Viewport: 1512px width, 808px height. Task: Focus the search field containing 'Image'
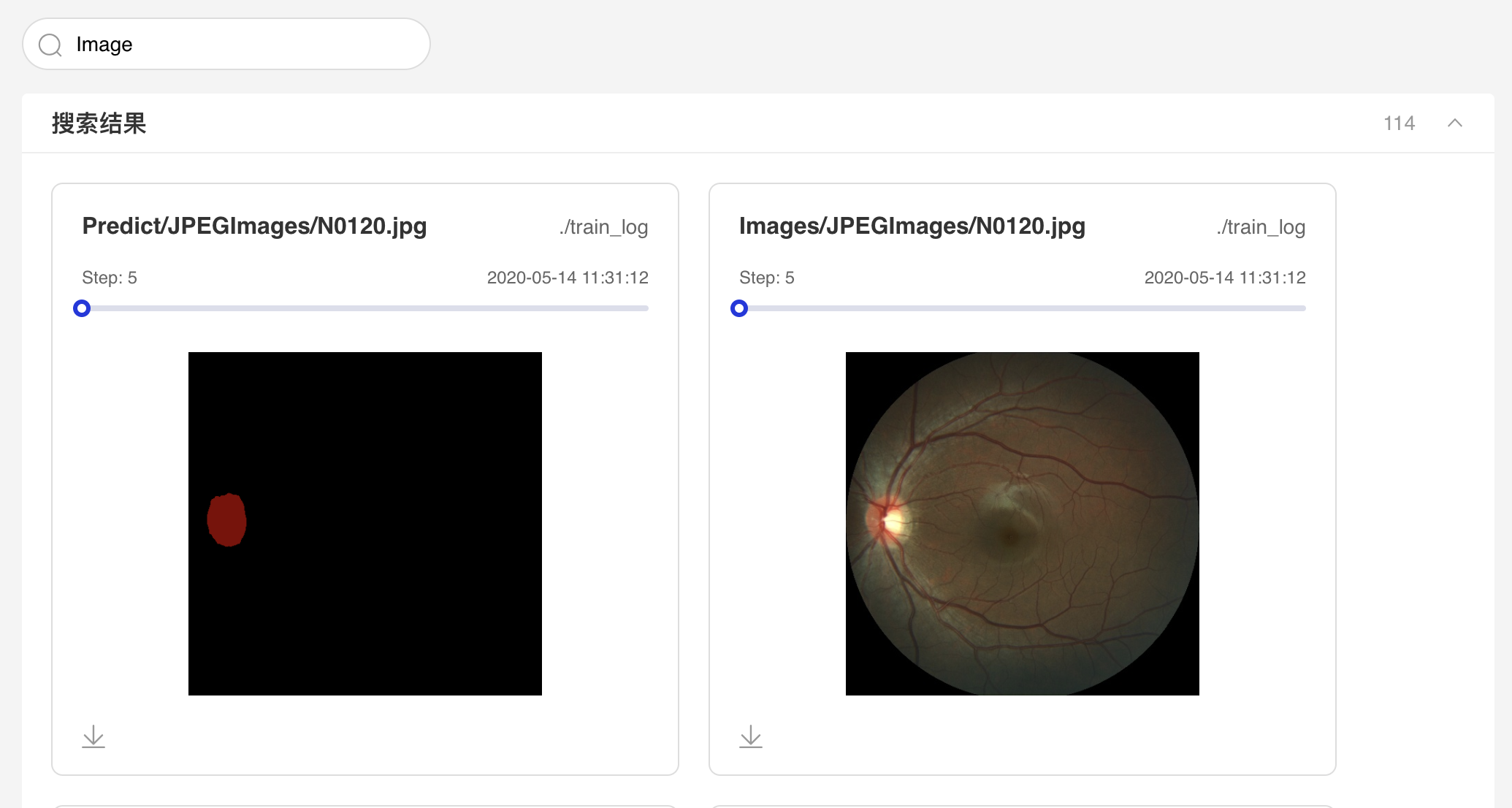[226, 45]
